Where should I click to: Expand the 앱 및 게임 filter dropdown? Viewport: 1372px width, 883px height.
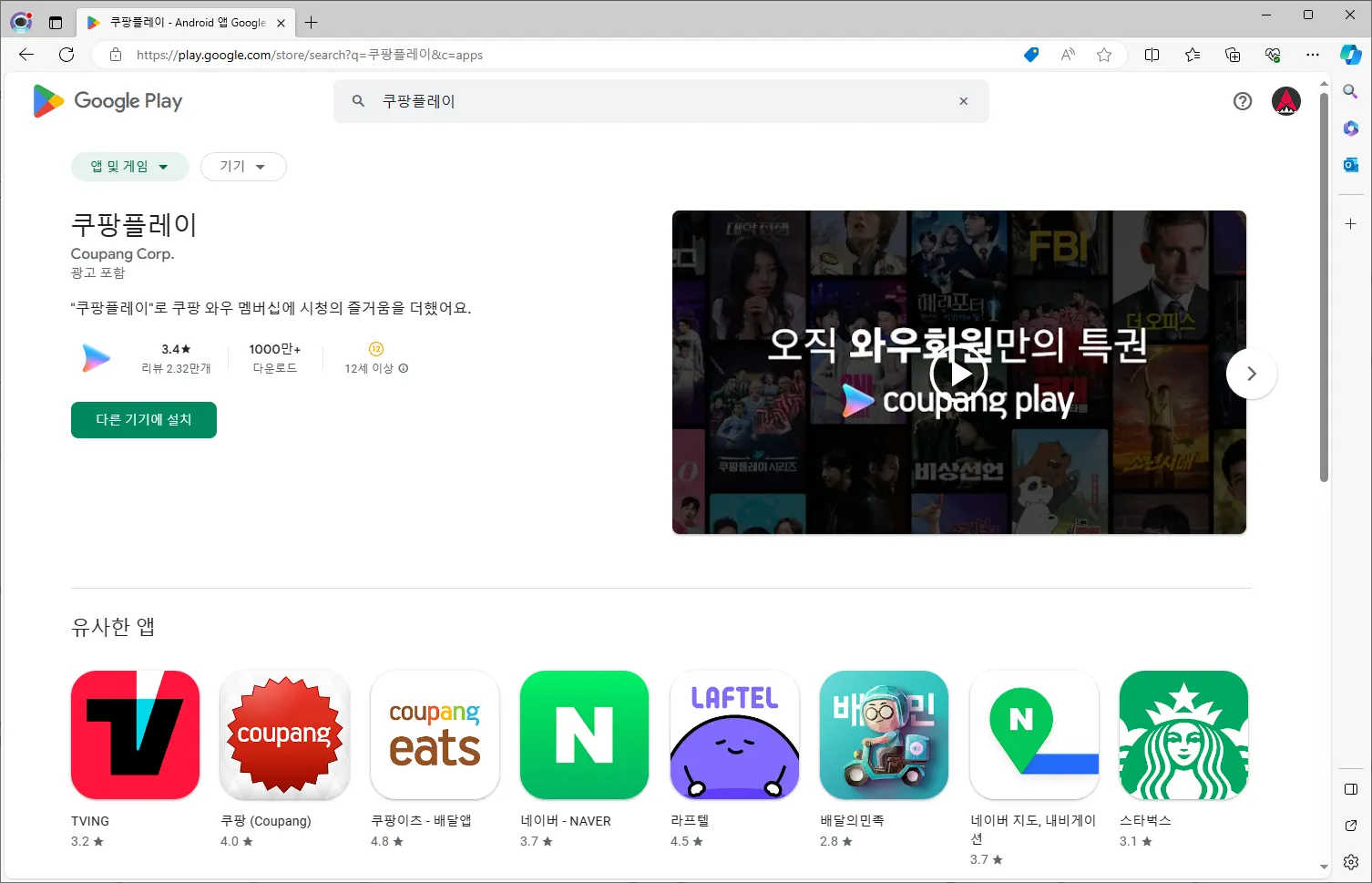pos(129,167)
